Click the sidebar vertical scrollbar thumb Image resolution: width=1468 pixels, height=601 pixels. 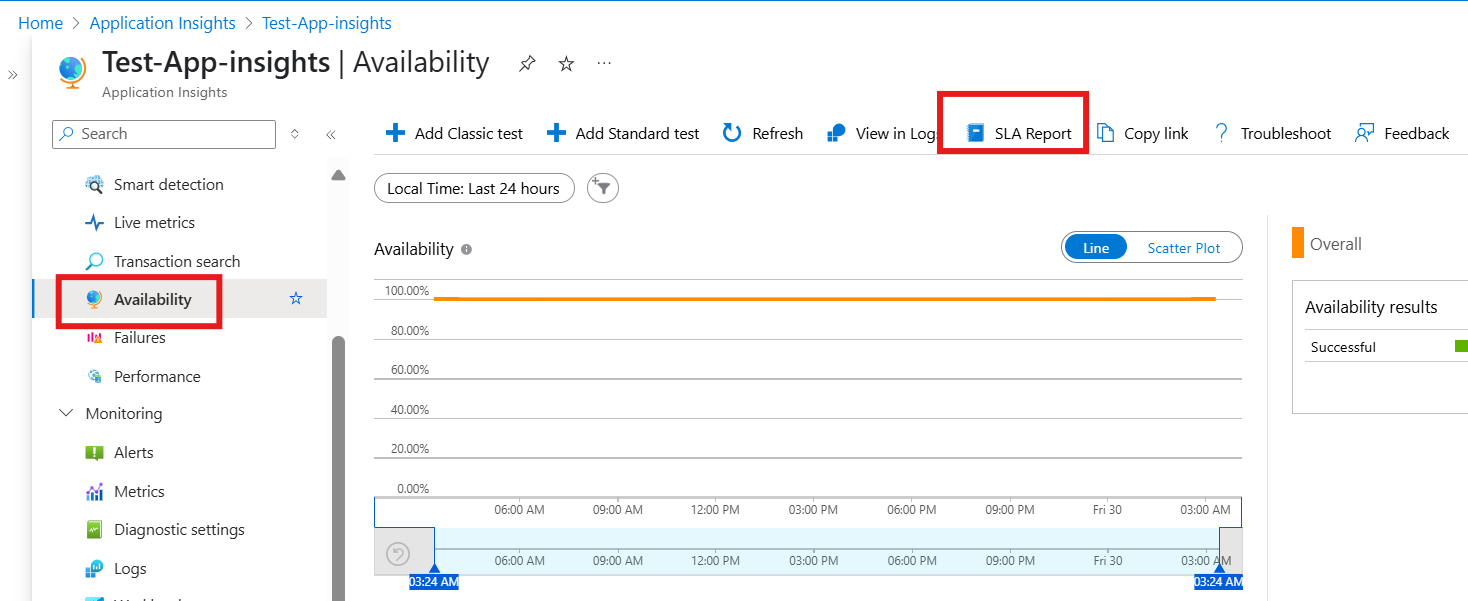coord(338,468)
